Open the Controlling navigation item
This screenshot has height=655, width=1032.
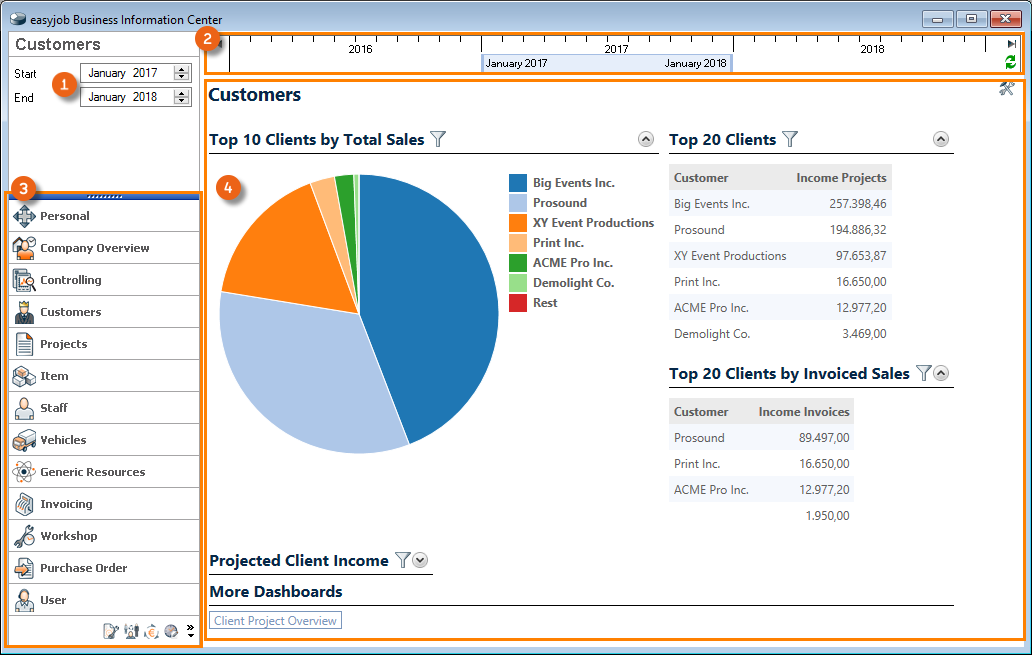tap(70, 280)
